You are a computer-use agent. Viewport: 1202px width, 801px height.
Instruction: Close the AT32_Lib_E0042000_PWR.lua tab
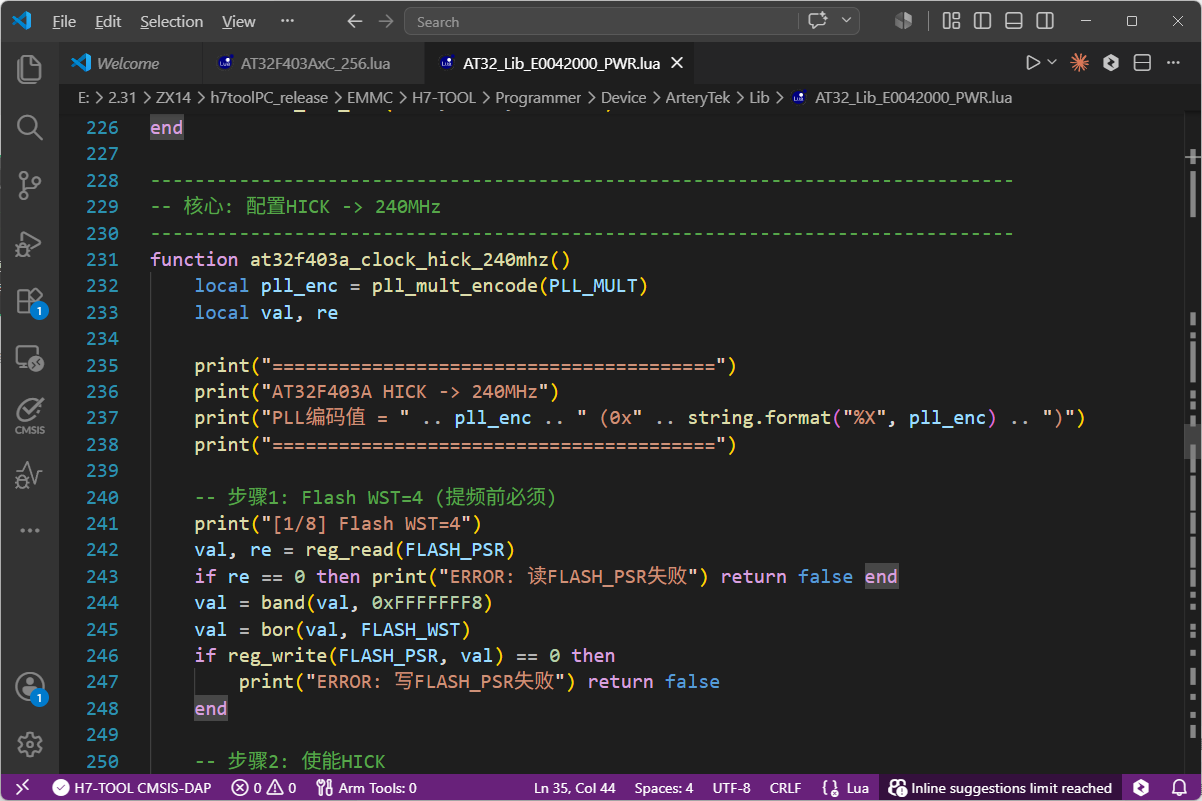(x=677, y=63)
